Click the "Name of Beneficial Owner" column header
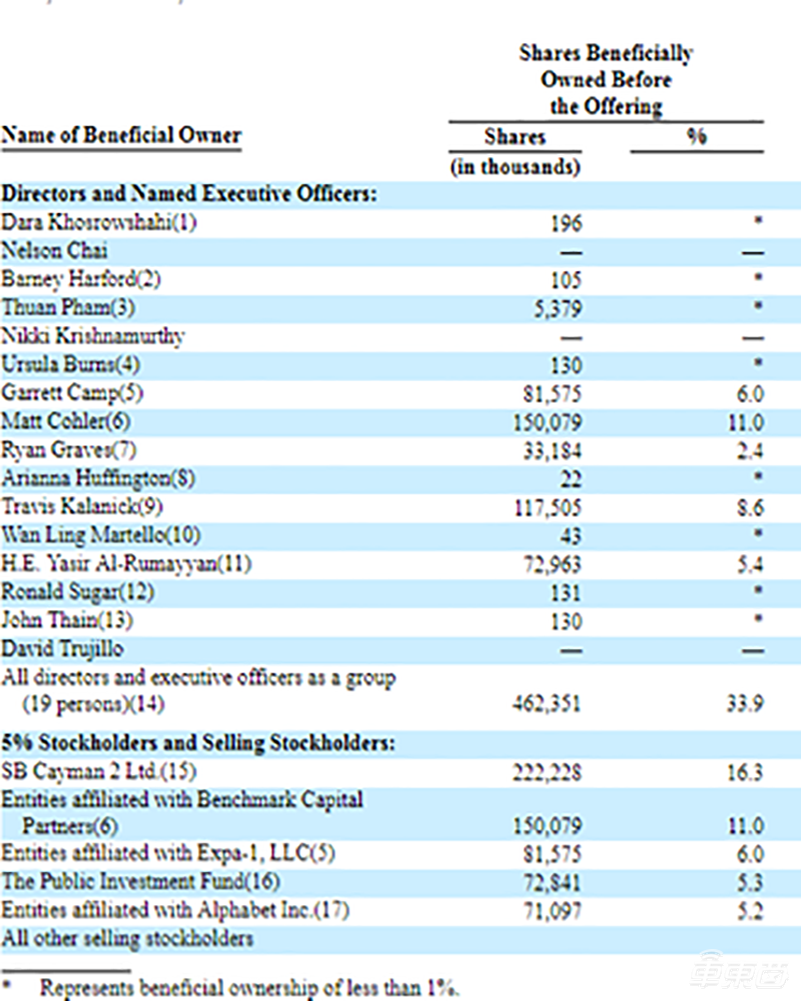 (121, 136)
